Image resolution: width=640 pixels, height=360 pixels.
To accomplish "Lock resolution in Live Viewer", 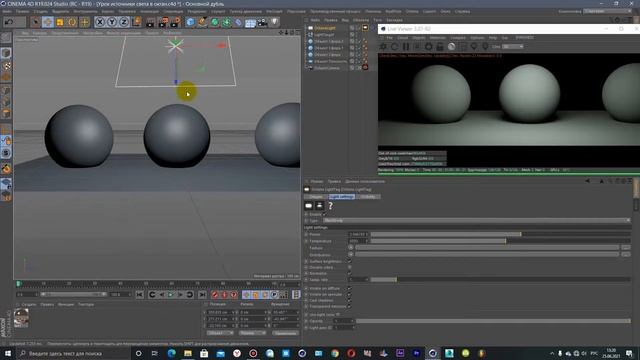I will (440, 47).
